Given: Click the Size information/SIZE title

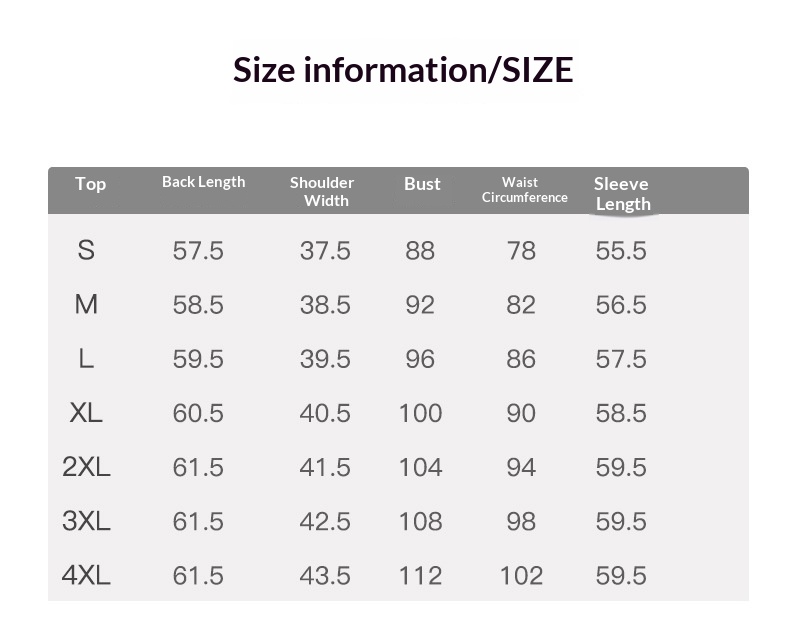Looking at the screenshot, I should [403, 70].
